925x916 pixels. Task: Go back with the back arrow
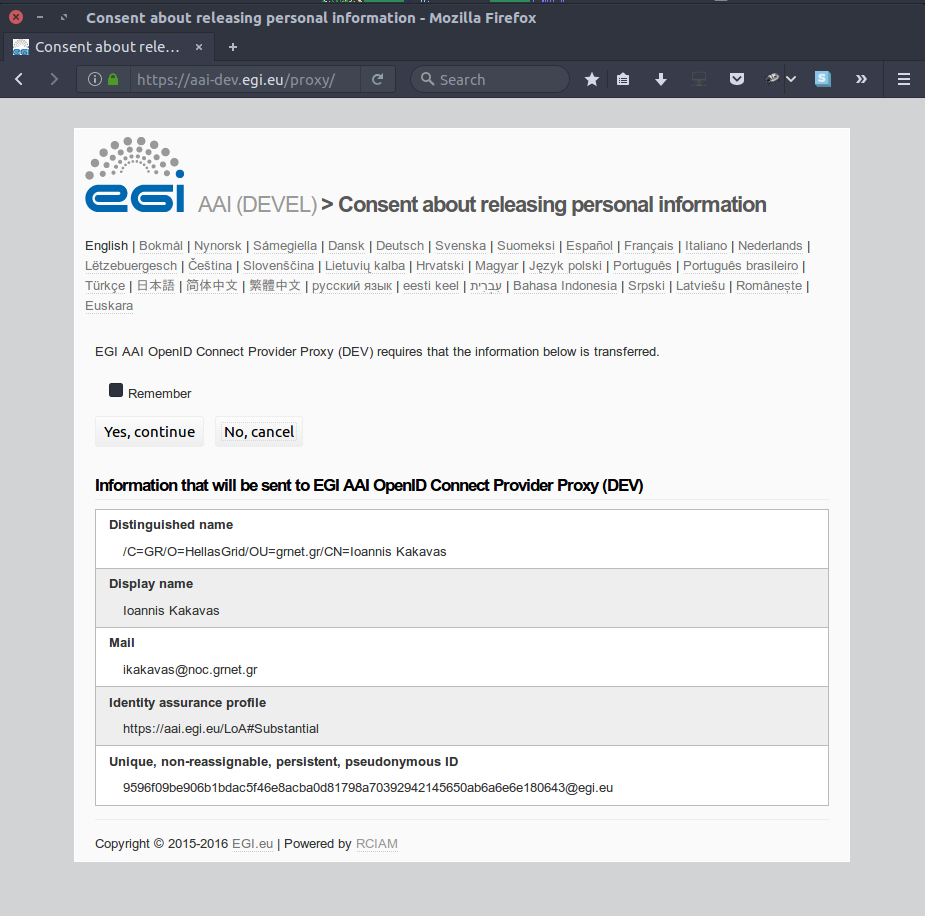20,80
